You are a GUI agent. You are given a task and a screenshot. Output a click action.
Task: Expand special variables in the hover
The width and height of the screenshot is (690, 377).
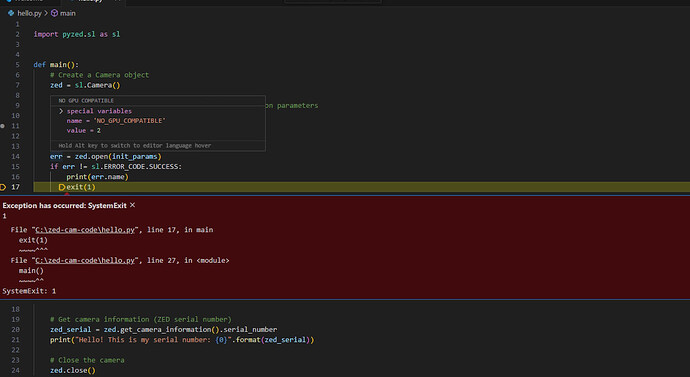[61, 111]
